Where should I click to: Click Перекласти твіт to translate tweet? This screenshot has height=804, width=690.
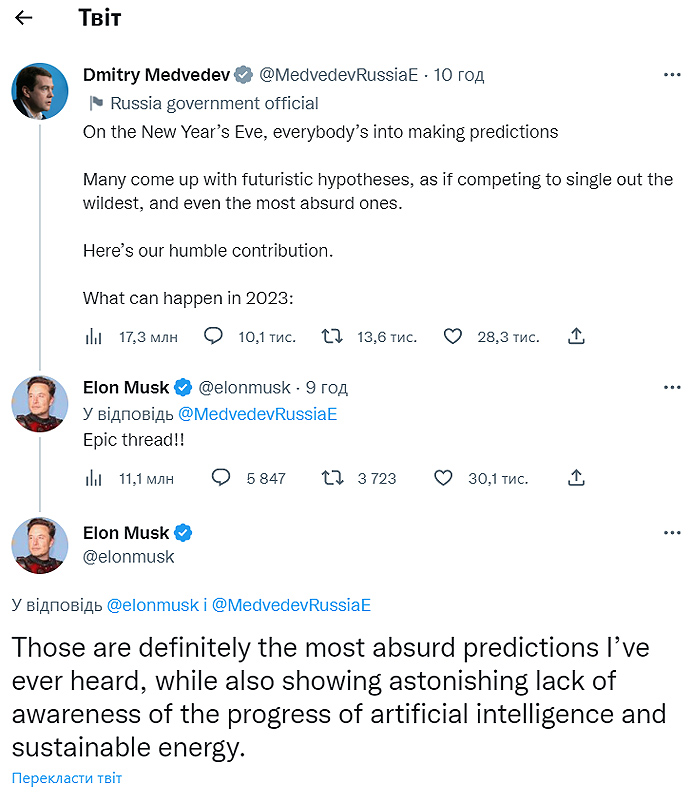[67, 778]
